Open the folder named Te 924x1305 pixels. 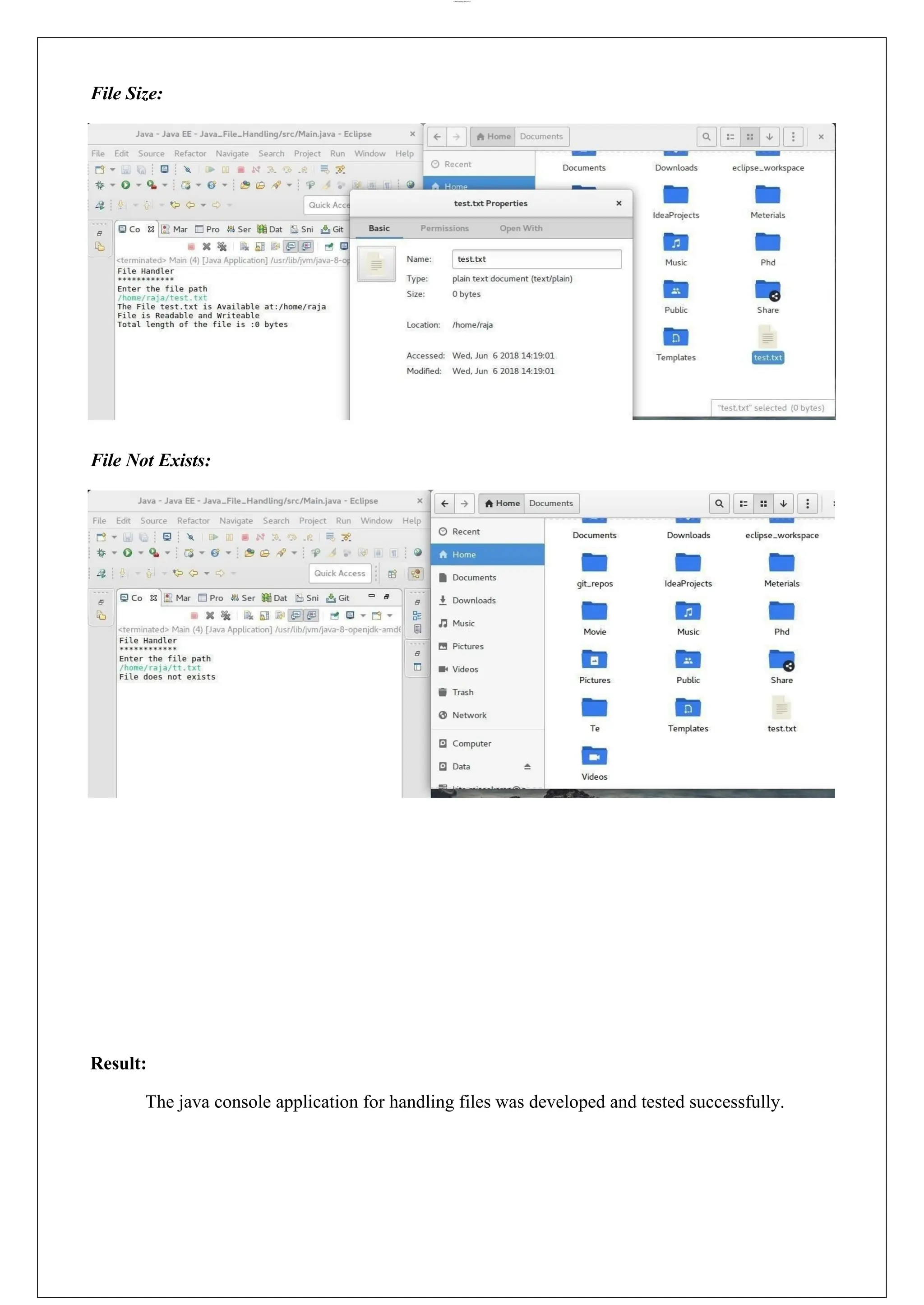tap(595, 715)
